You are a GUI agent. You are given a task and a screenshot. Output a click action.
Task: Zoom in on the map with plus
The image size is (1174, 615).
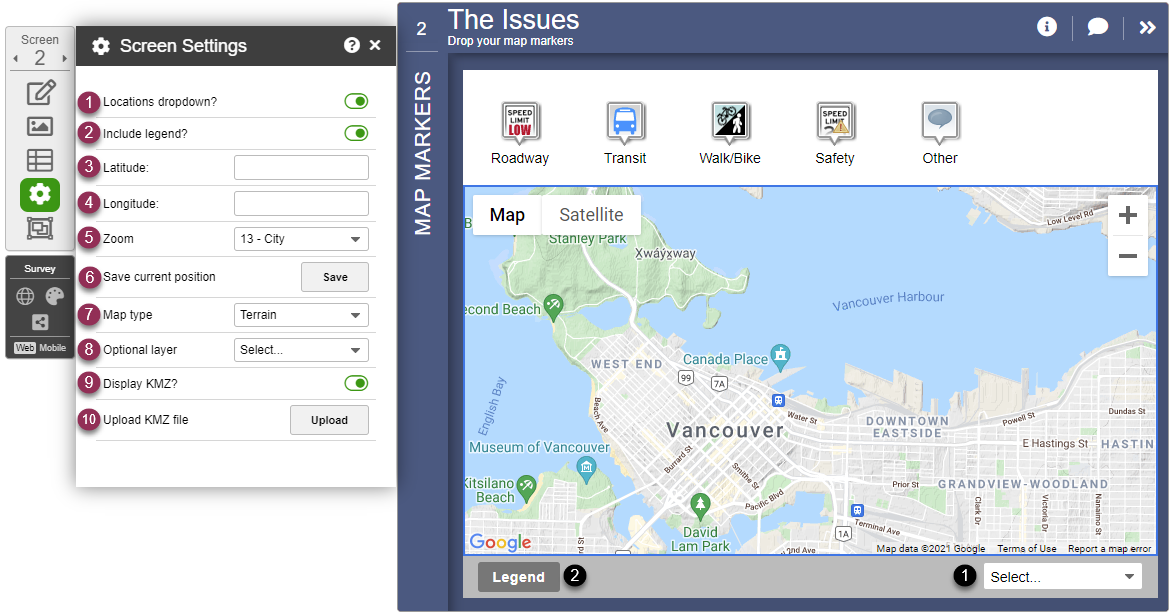1128,216
